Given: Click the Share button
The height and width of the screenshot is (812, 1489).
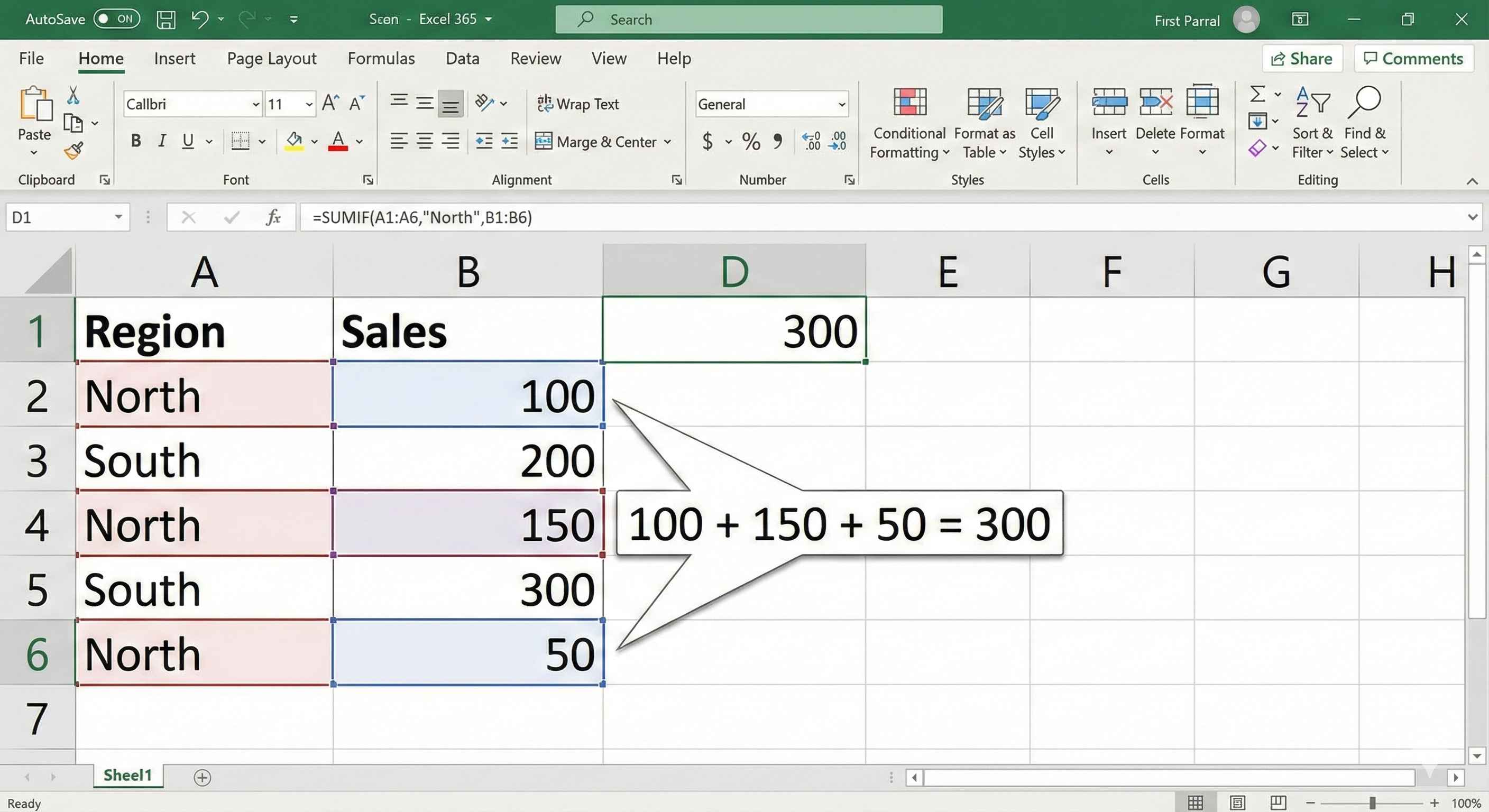Looking at the screenshot, I should [x=1302, y=58].
